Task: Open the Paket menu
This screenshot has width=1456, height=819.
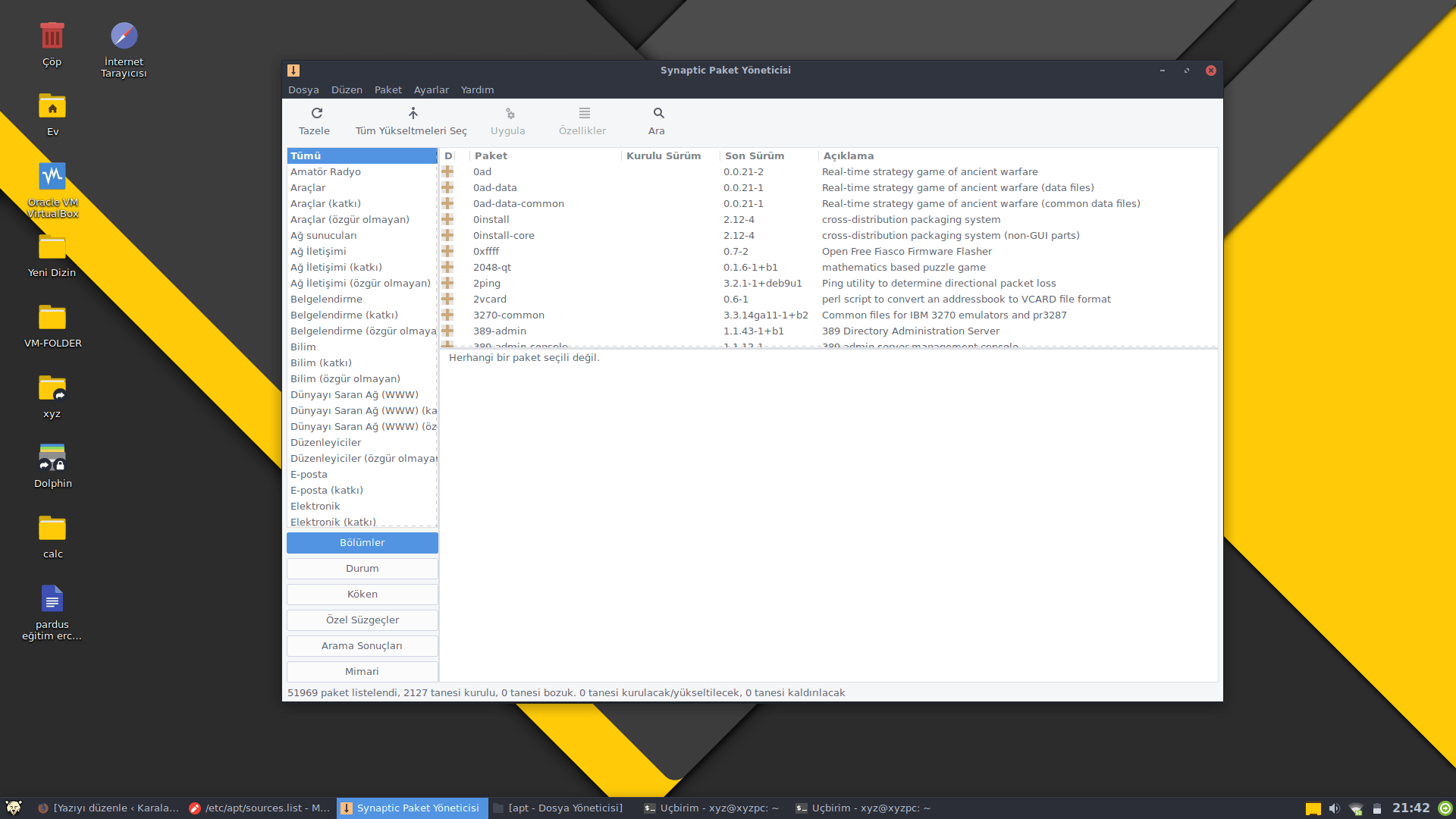Action: (x=388, y=90)
